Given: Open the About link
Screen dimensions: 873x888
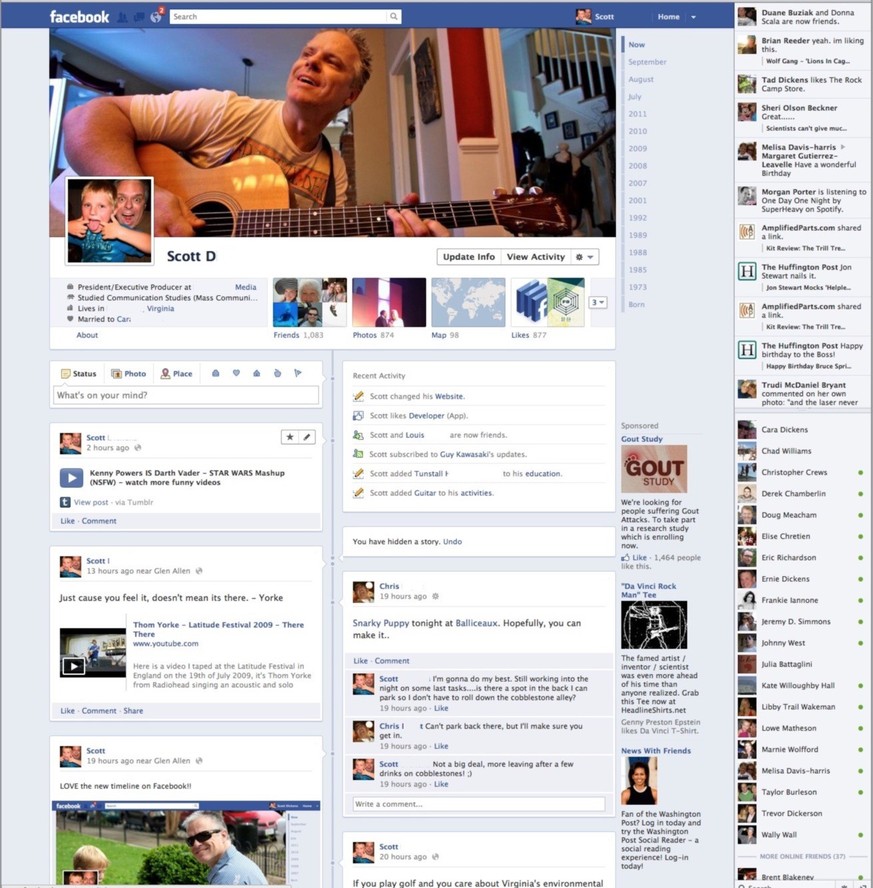Looking at the screenshot, I should coord(87,335).
